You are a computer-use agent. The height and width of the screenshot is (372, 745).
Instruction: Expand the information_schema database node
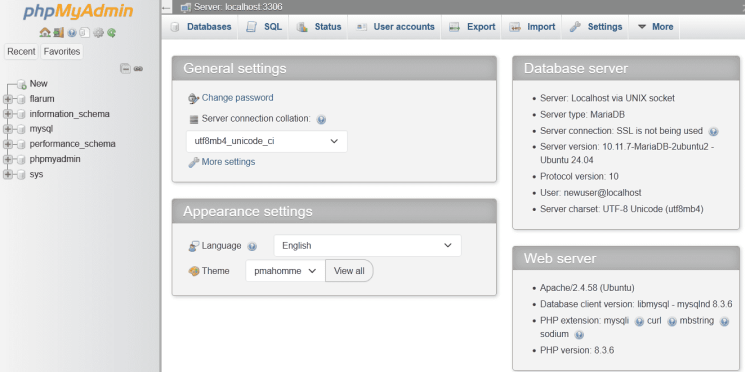(x=8, y=114)
